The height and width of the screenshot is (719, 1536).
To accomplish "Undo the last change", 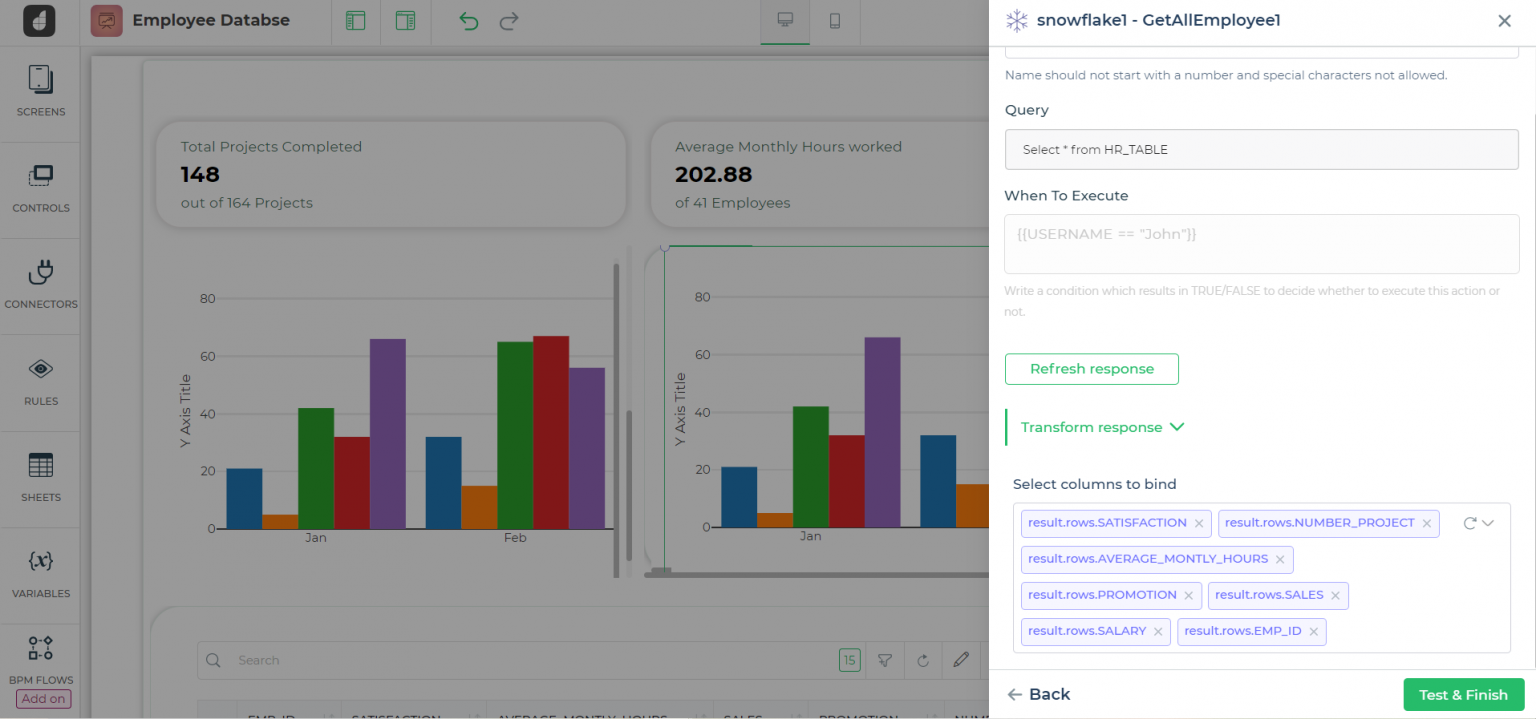I will (467, 20).
